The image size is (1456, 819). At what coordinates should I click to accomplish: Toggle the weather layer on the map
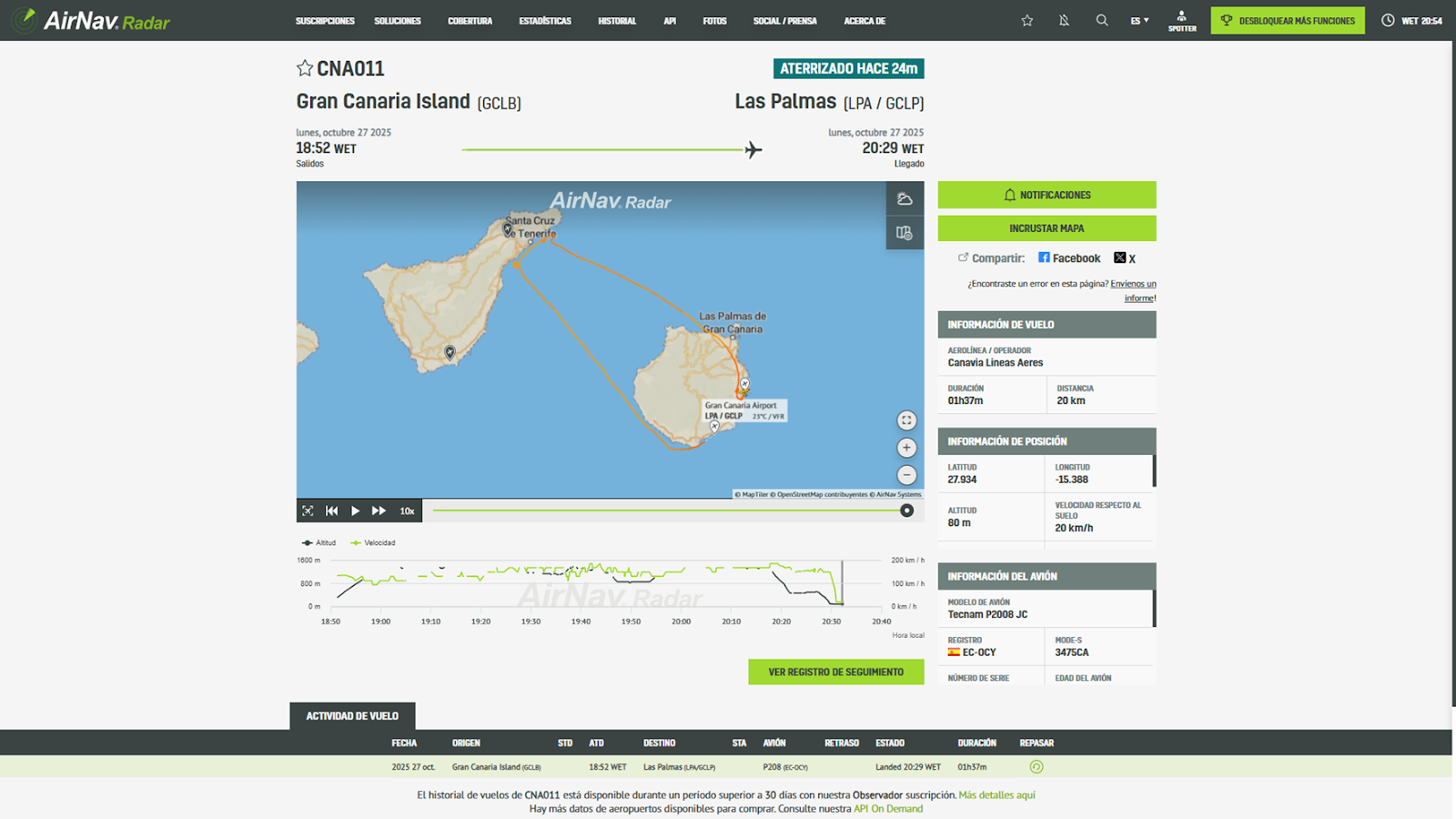(905, 198)
